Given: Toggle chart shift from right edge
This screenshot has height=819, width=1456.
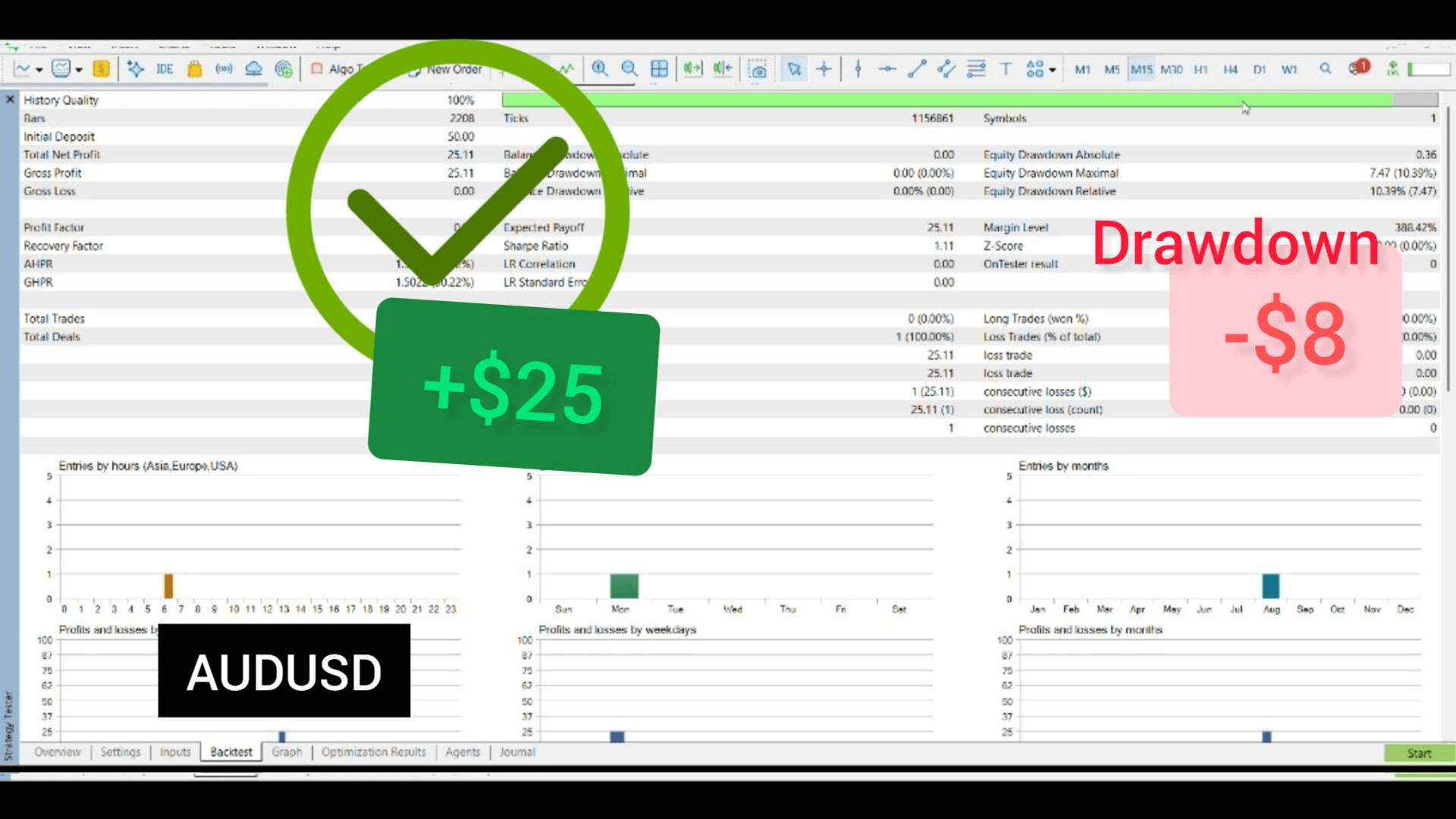Looking at the screenshot, I should click(723, 69).
